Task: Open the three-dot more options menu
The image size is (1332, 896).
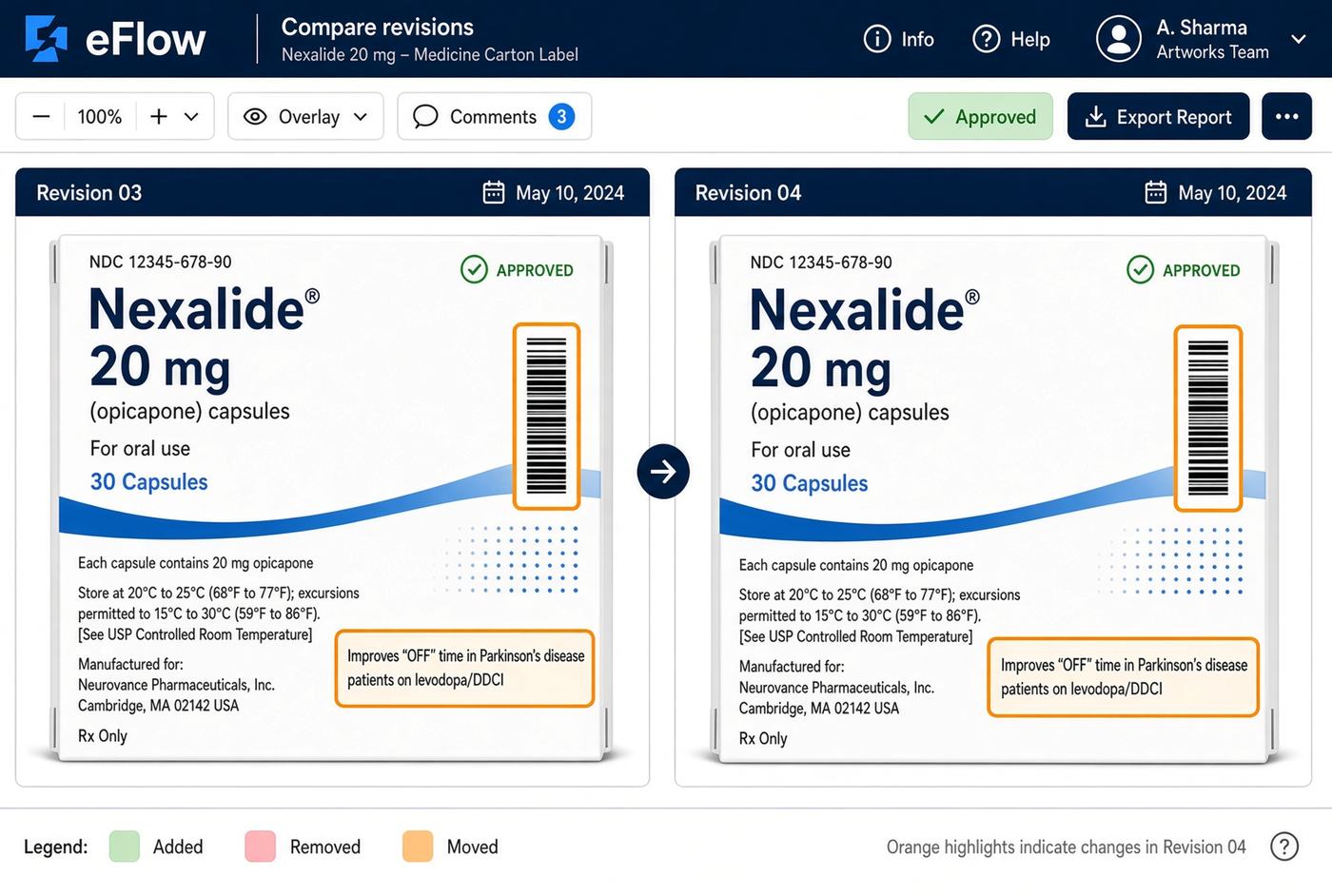Action: (1286, 116)
